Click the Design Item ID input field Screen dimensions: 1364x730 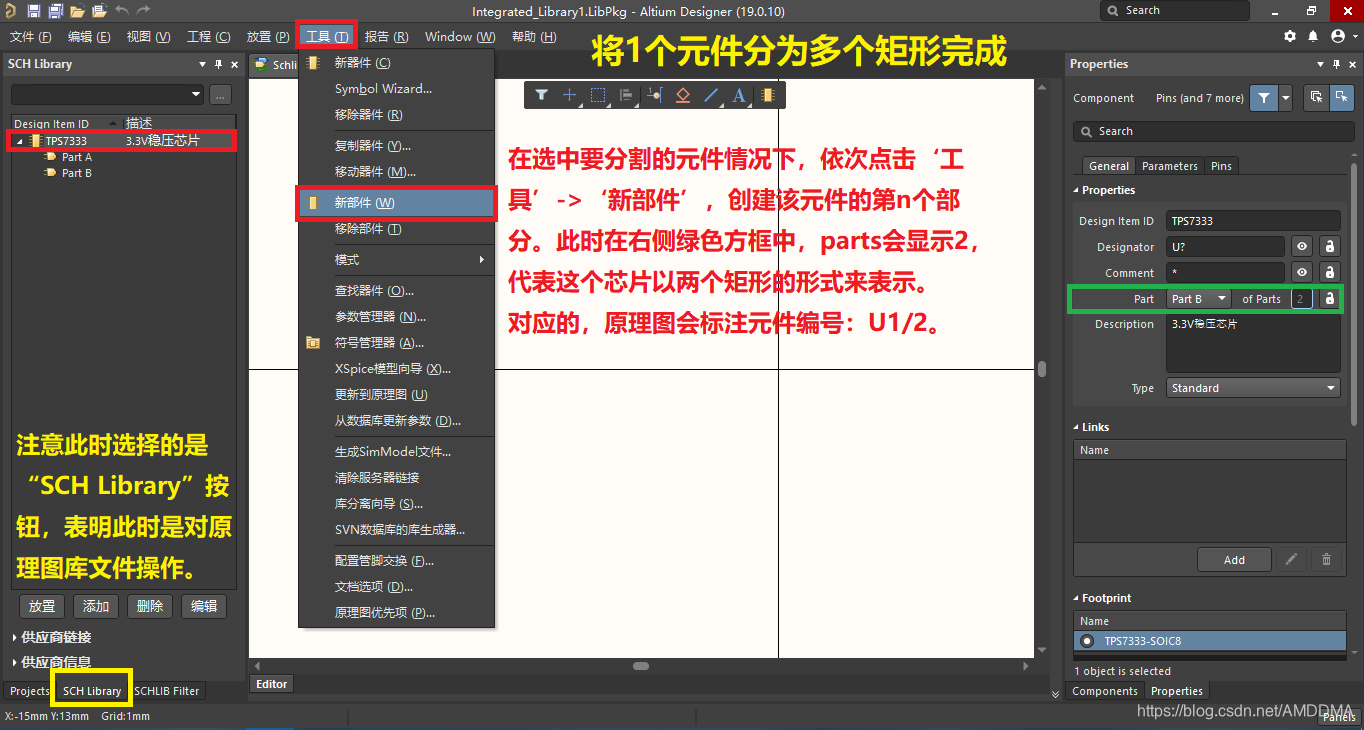[x=1253, y=221]
